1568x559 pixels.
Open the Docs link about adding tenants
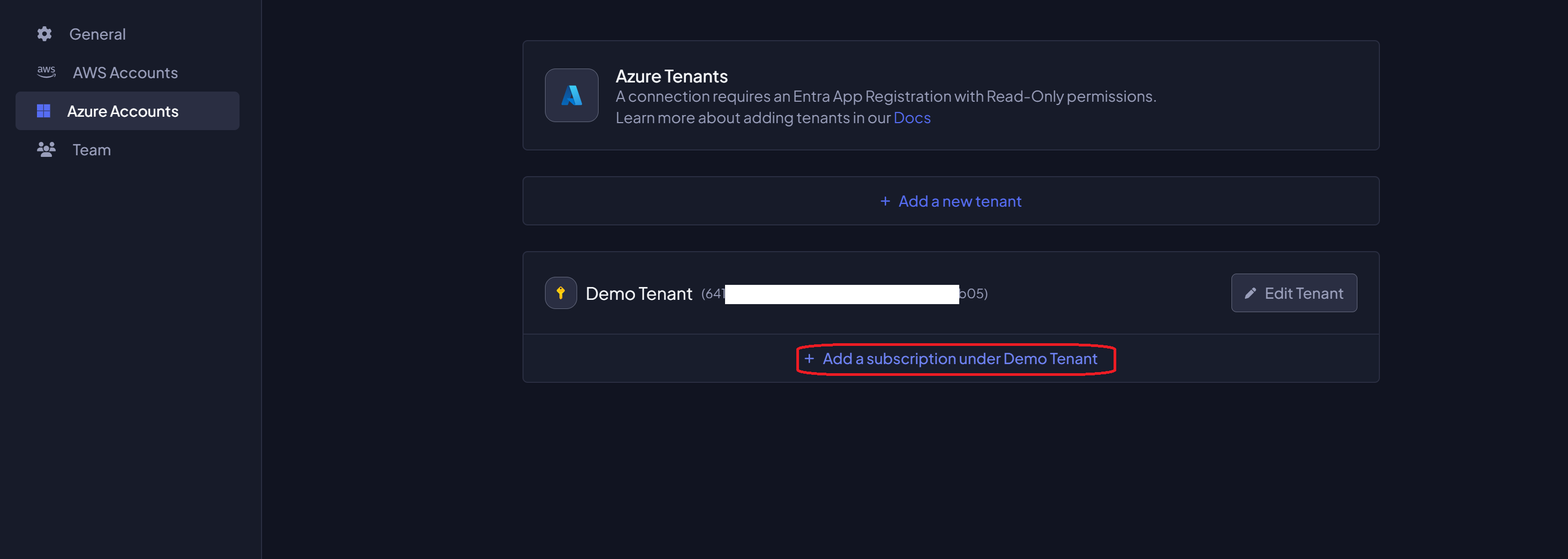(x=912, y=117)
